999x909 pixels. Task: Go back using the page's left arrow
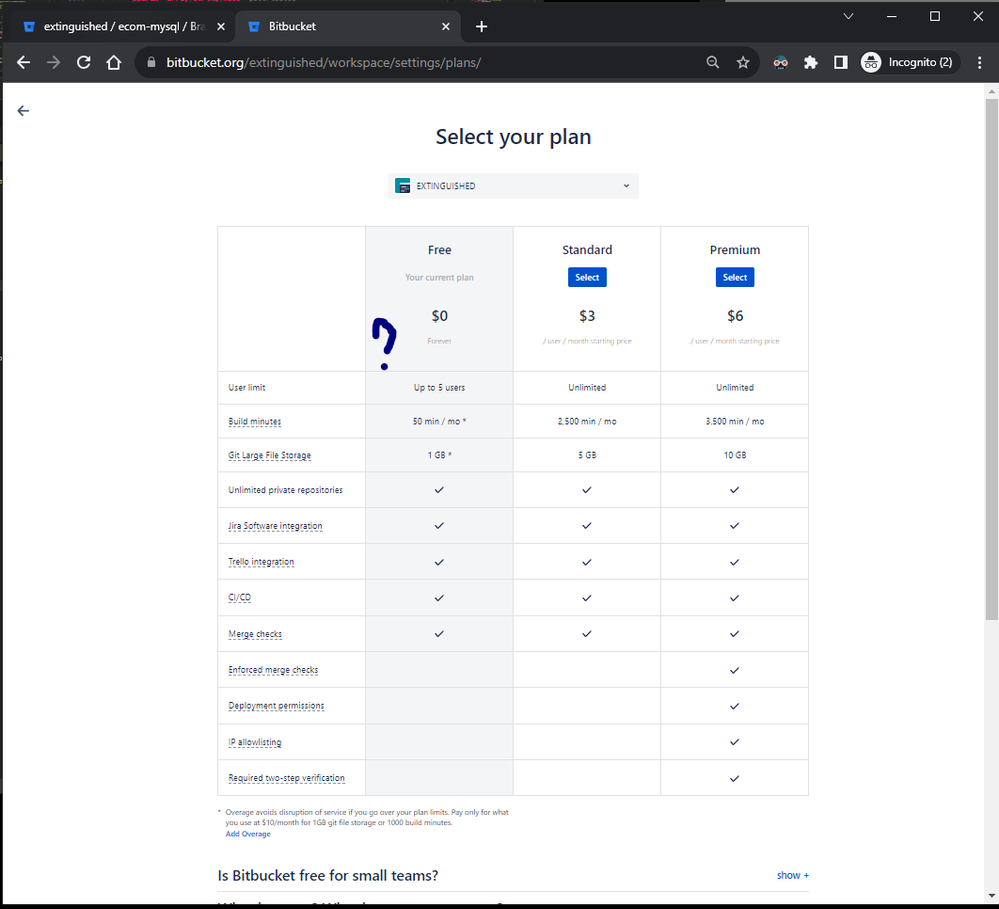click(24, 111)
